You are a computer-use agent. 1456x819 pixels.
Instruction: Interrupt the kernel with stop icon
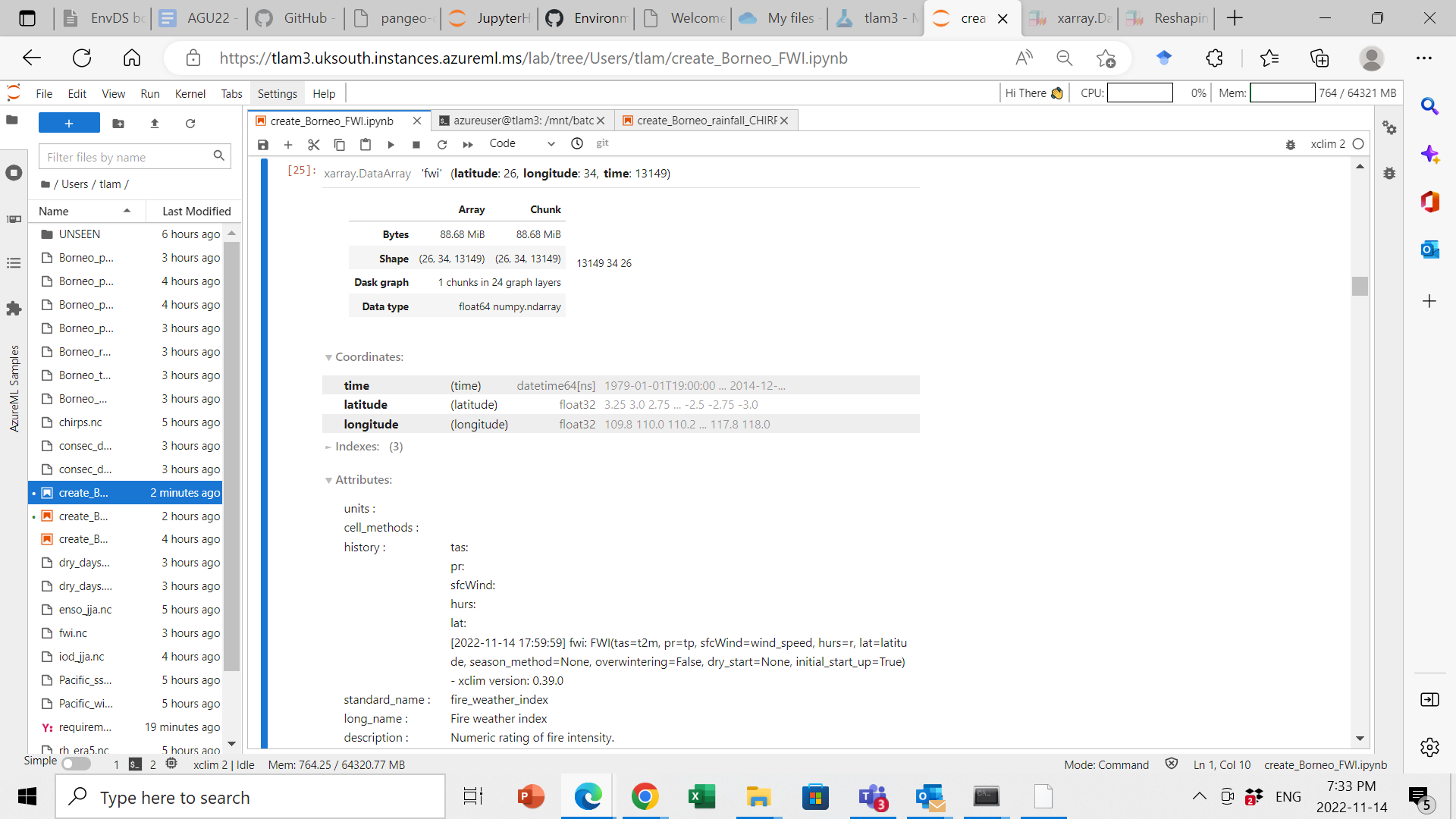tap(416, 144)
